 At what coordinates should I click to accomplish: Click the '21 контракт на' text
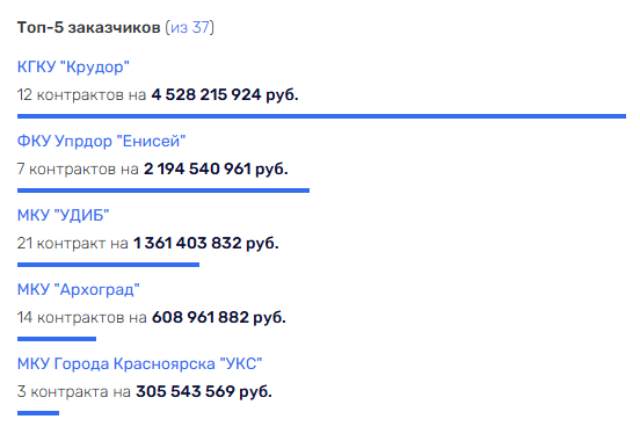[72, 242]
